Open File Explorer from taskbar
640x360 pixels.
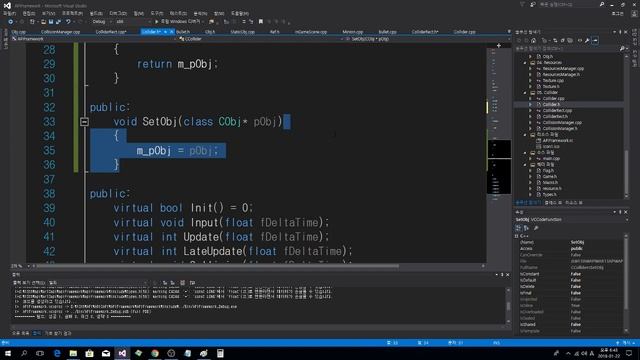[73, 353]
